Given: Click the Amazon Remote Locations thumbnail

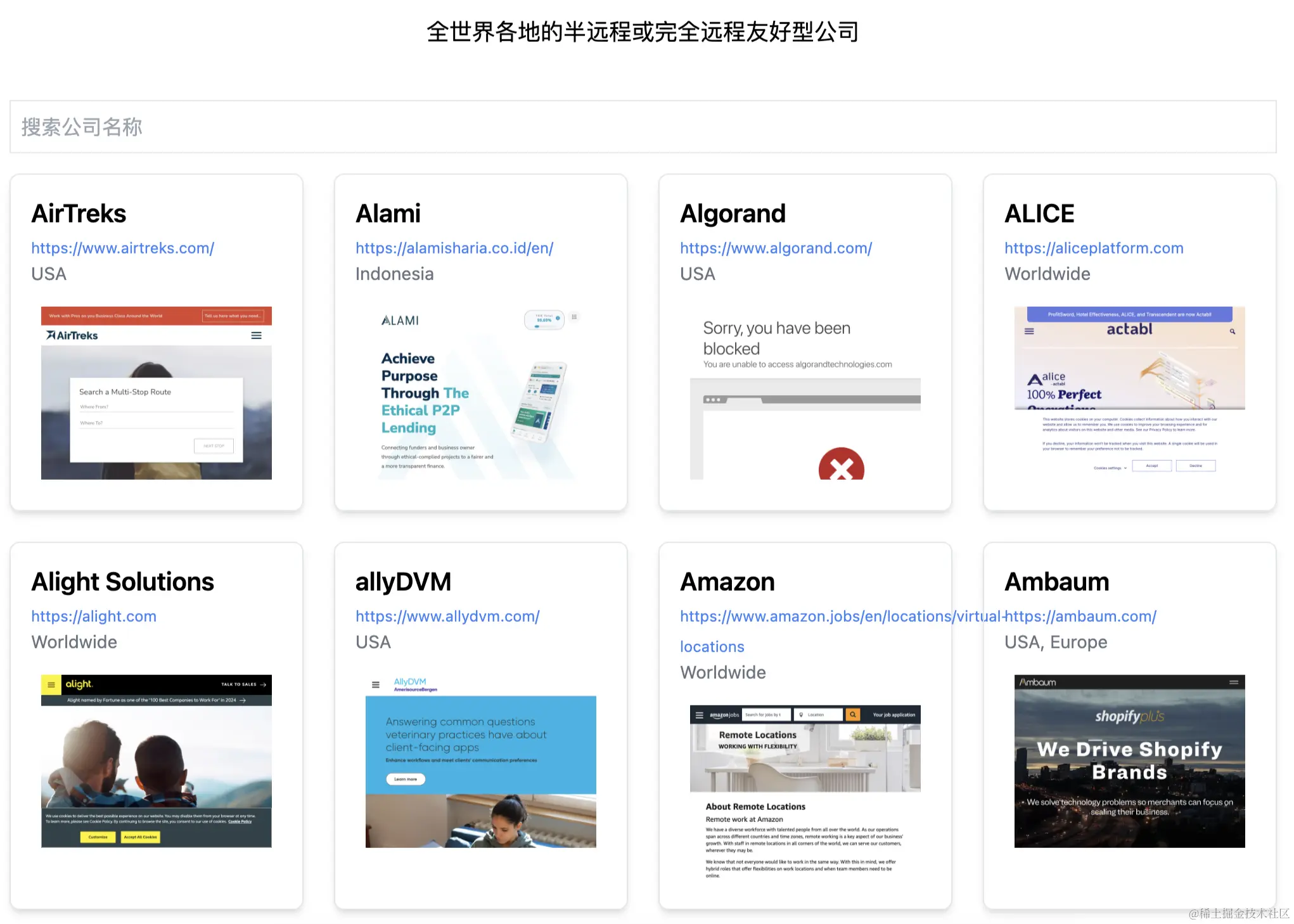Looking at the screenshot, I should click(805, 792).
